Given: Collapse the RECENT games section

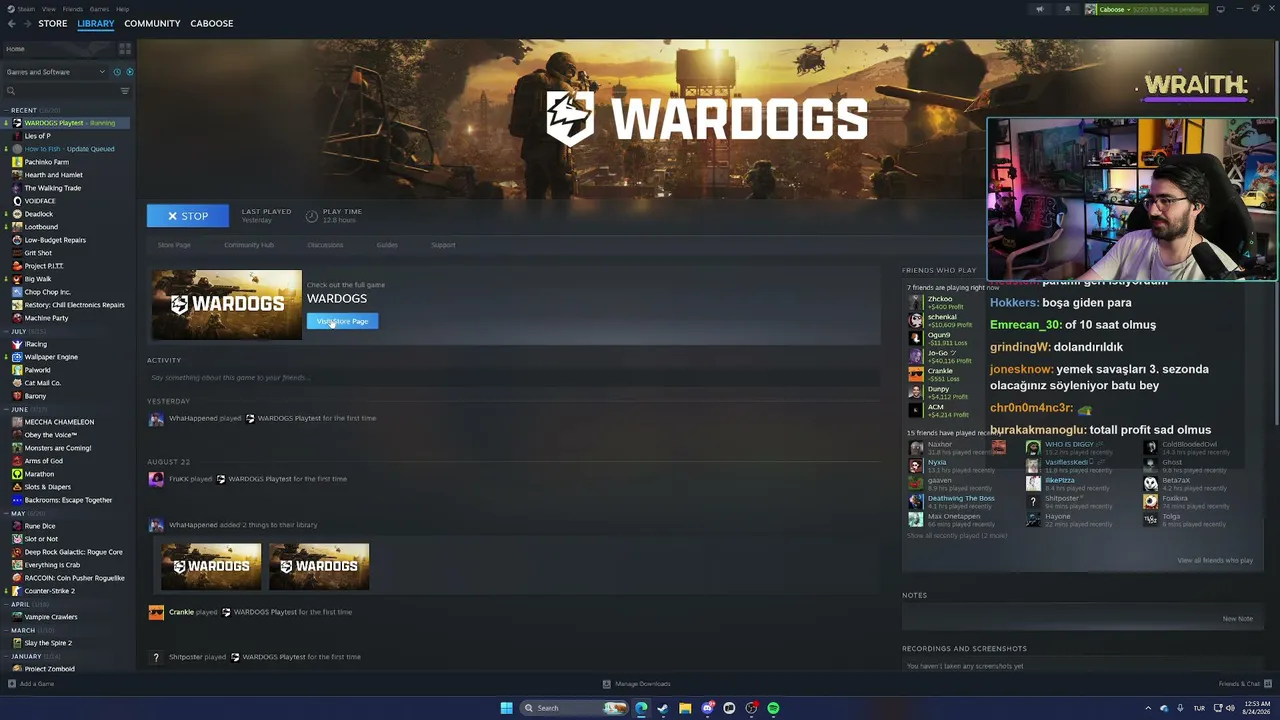Looking at the screenshot, I should (x=7, y=110).
